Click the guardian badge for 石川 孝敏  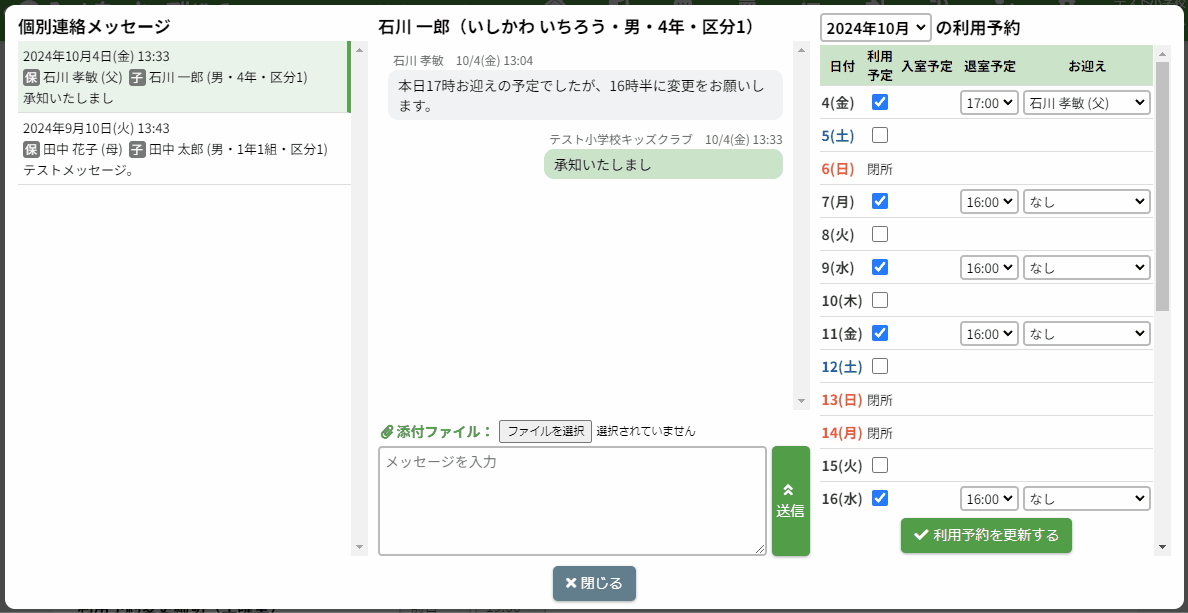(x=31, y=77)
